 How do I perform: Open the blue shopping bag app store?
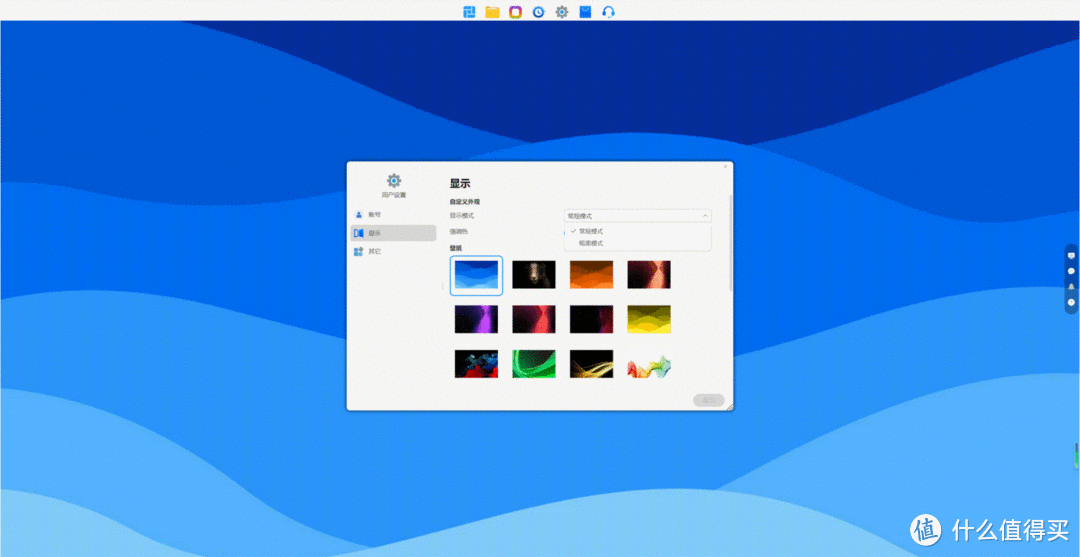[585, 12]
